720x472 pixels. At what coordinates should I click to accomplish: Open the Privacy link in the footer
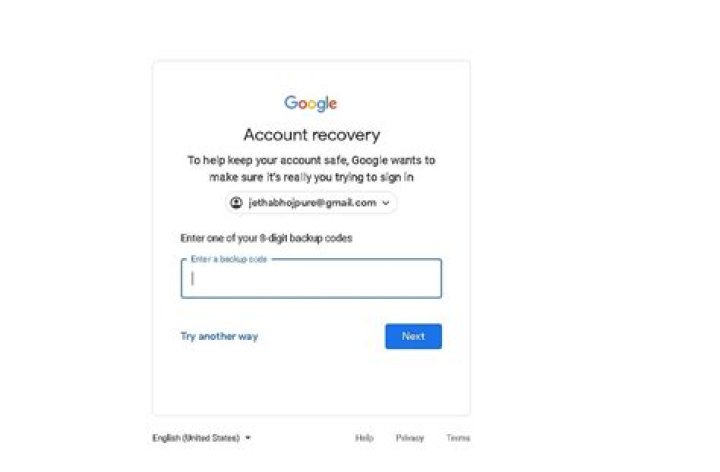click(x=410, y=438)
